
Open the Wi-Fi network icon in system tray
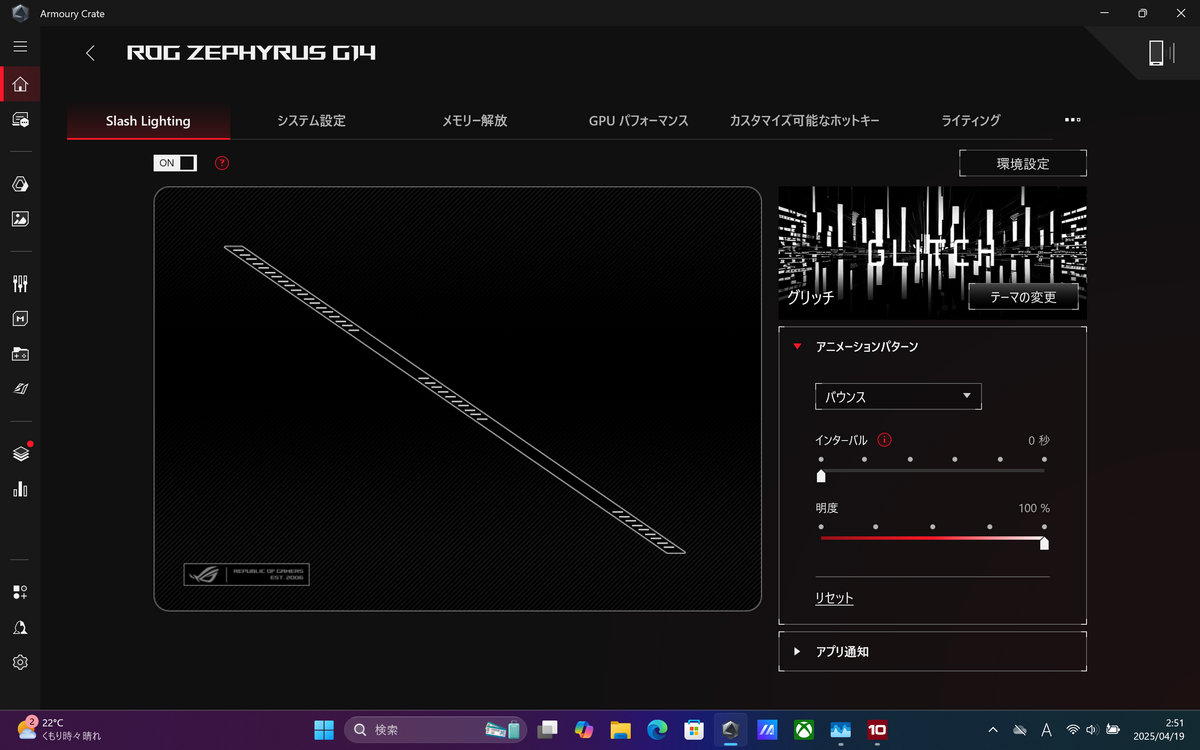tap(1073, 730)
